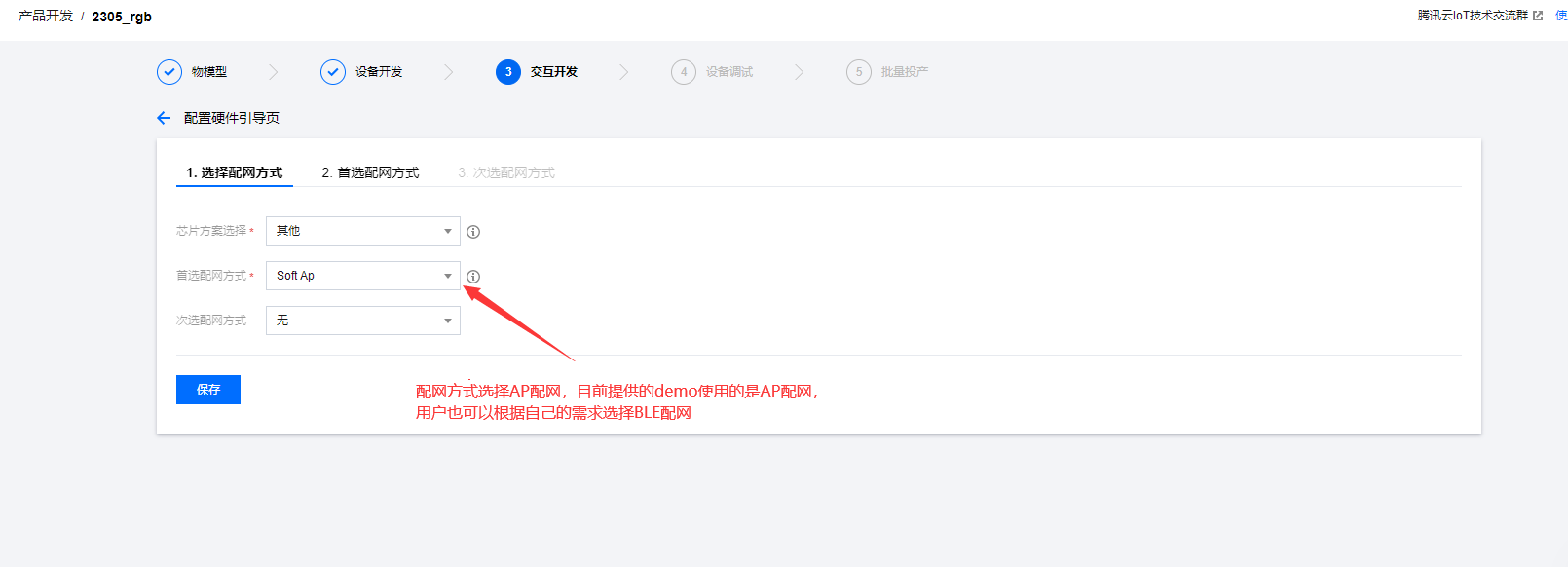Open the 腾讯云IoT技术交流群 link

coord(1473,16)
